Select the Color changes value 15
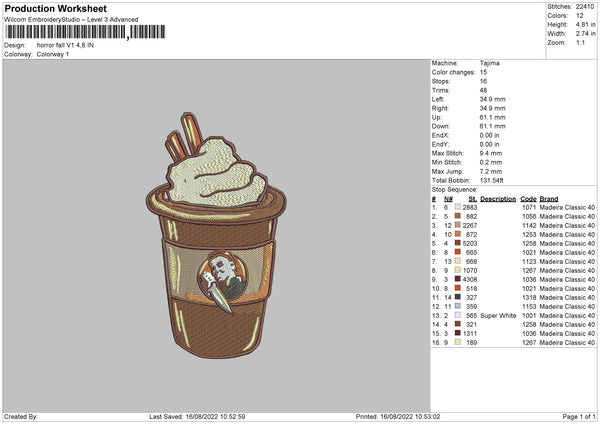The height and width of the screenshot is (424, 600). [483, 72]
